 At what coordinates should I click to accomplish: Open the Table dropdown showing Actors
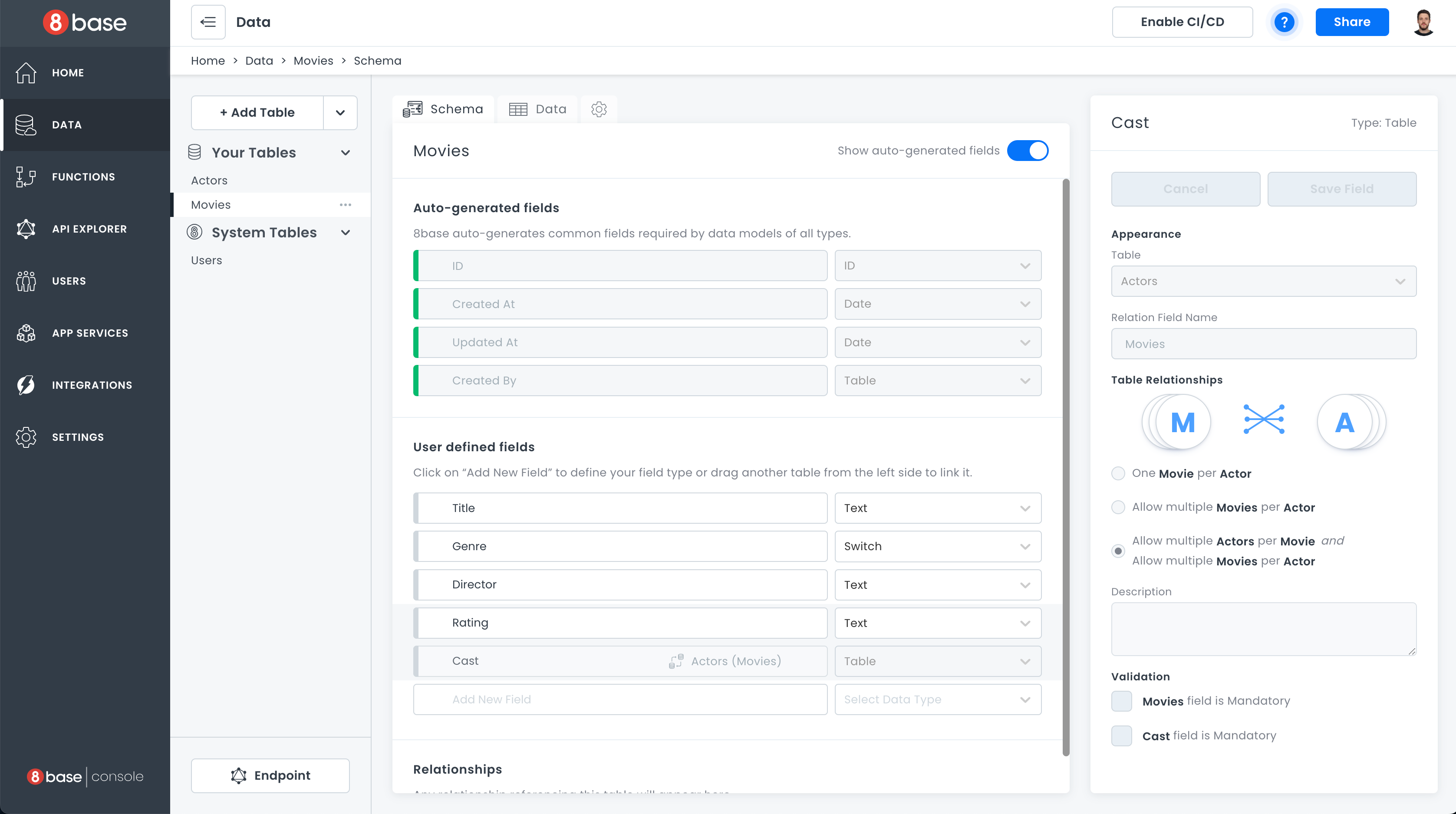click(1263, 281)
